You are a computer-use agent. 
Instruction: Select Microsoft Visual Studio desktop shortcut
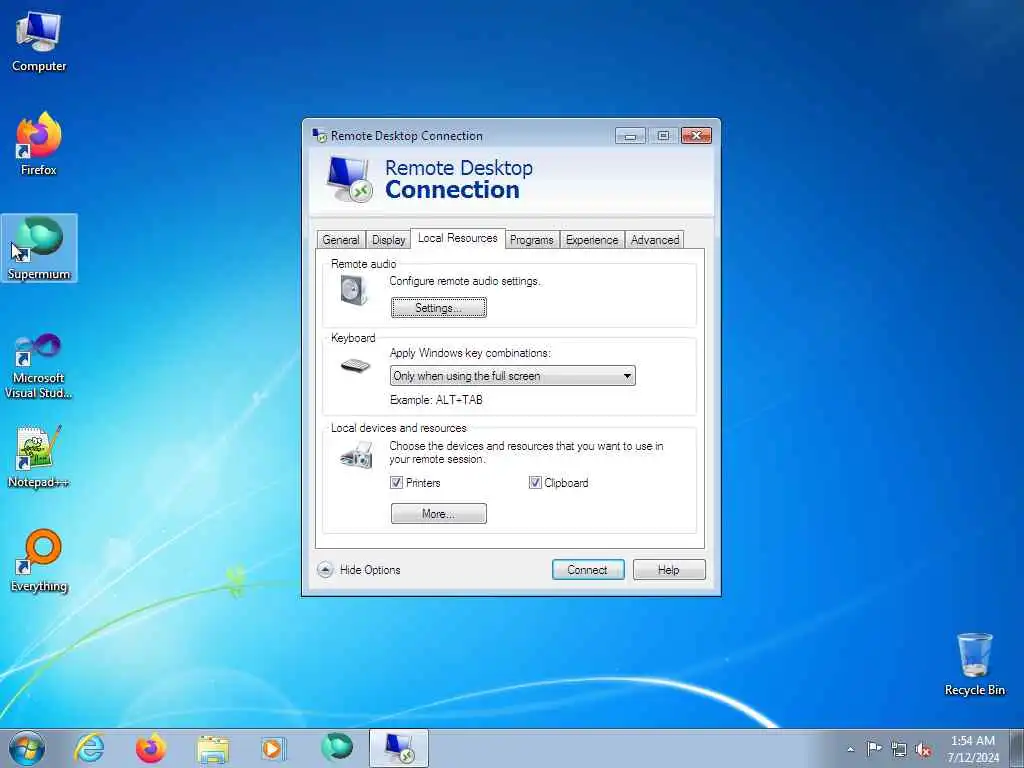[x=39, y=366]
